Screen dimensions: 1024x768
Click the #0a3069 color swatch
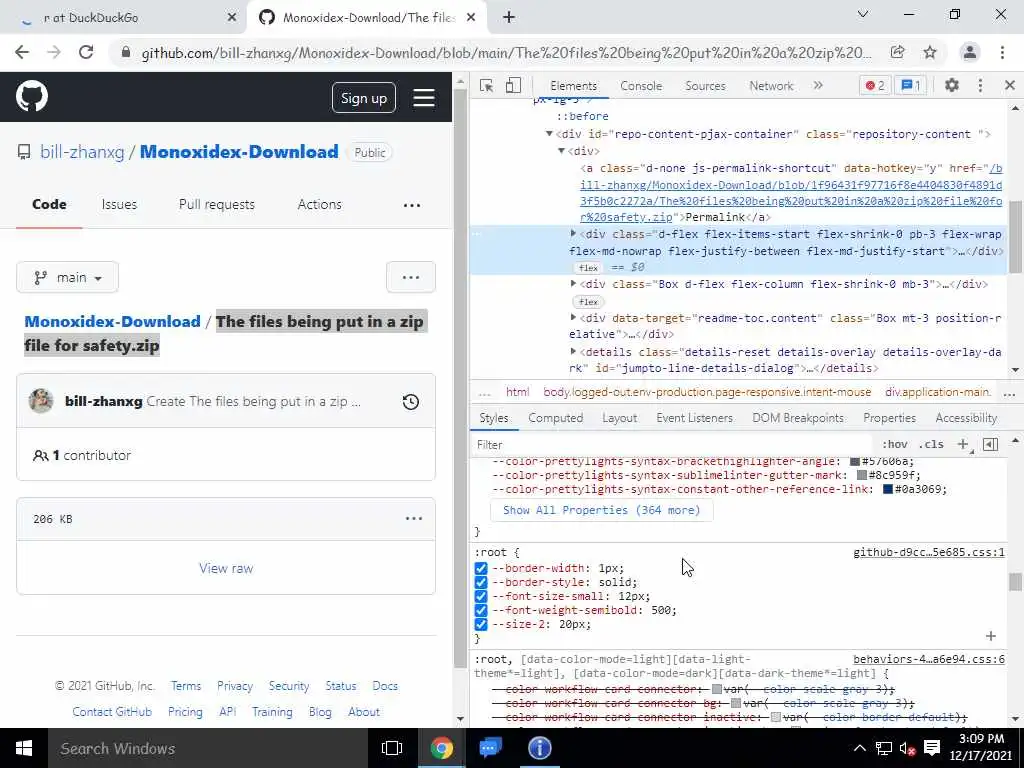pyautogui.click(x=888, y=489)
